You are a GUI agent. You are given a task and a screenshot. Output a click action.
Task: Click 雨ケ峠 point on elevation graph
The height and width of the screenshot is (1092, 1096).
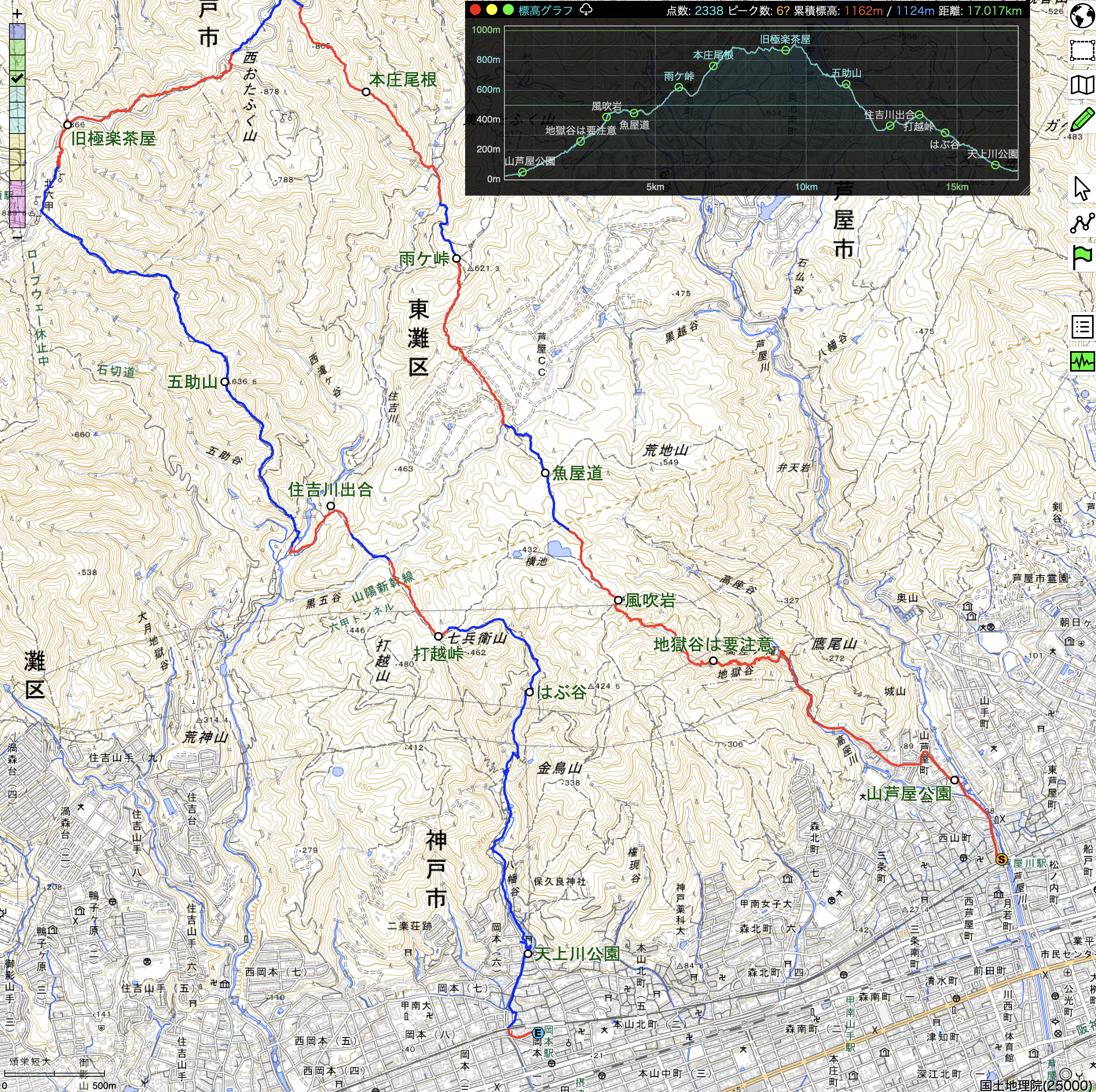[678, 87]
